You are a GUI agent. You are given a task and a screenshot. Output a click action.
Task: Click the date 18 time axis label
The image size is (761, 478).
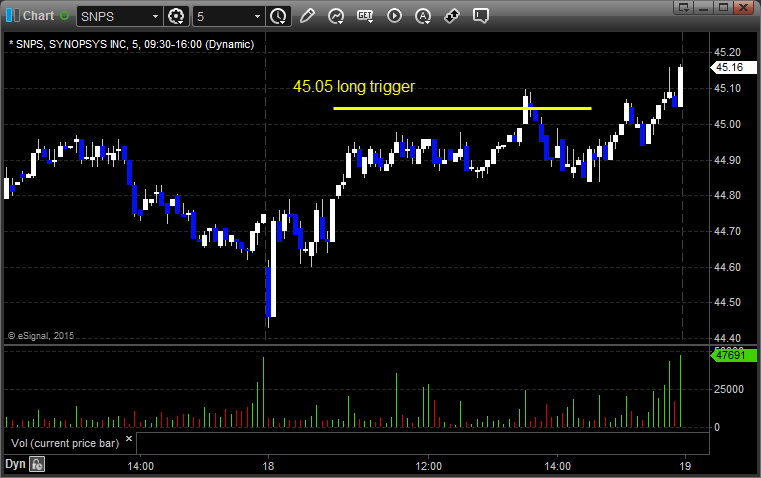[x=268, y=466]
